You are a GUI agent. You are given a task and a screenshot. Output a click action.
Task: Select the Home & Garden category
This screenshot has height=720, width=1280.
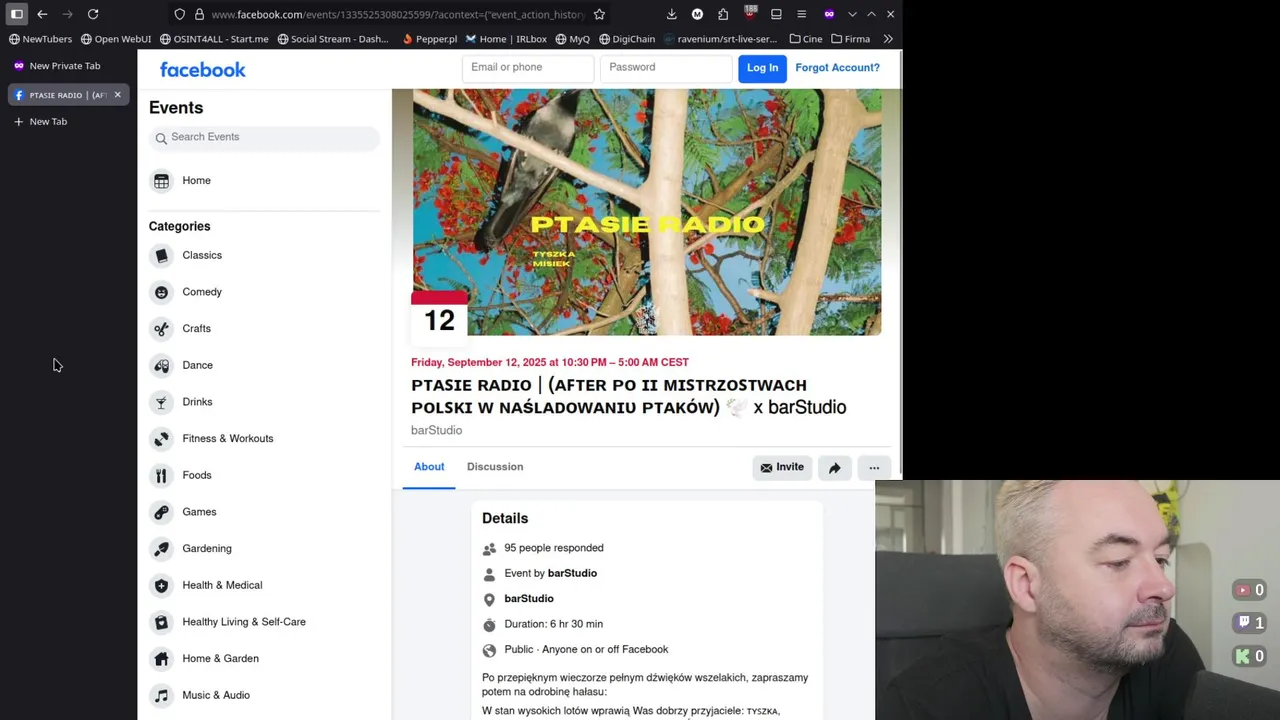pos(264,658)
